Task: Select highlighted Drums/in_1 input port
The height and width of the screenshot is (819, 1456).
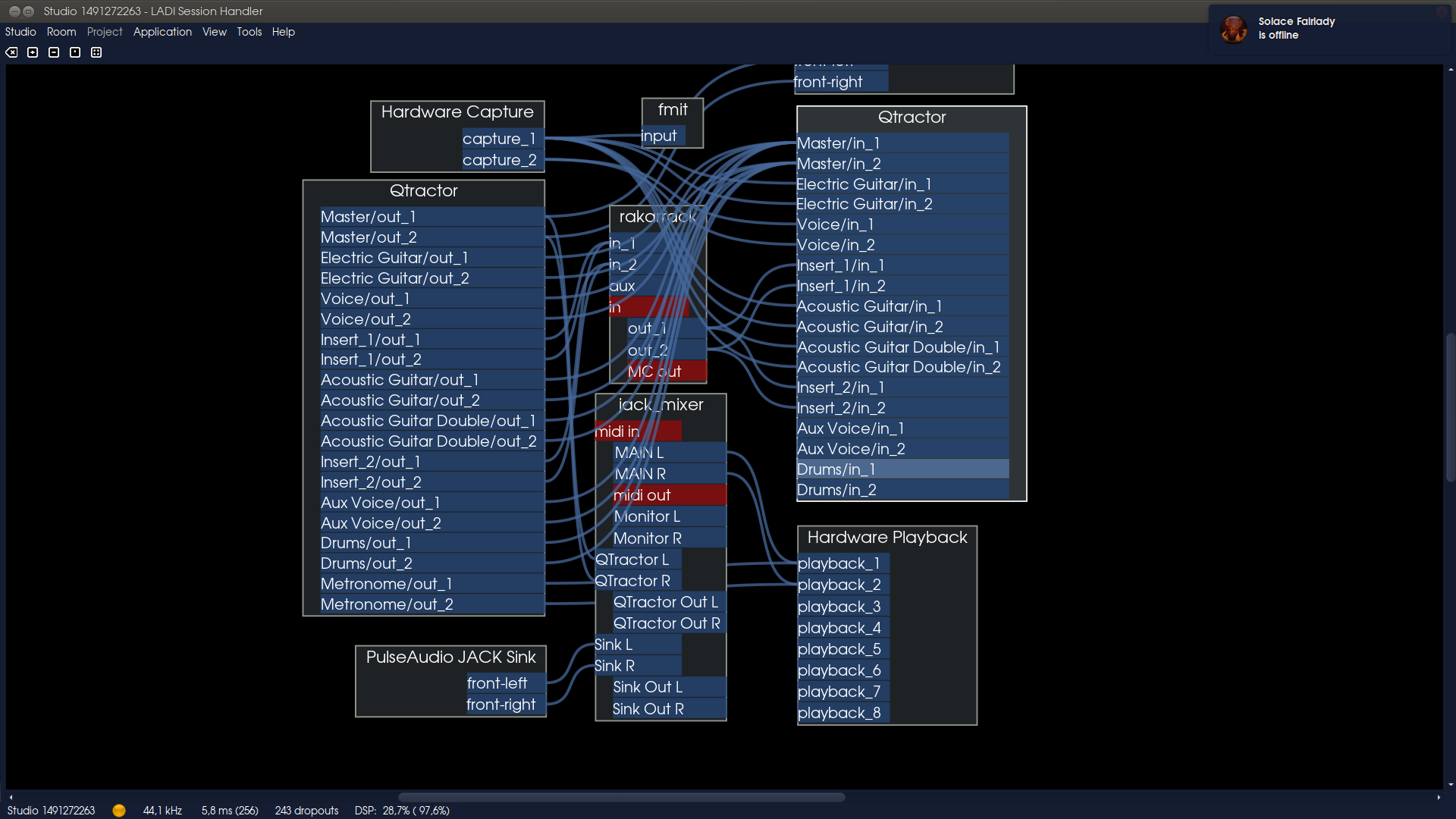Action: tap(902, 469)
